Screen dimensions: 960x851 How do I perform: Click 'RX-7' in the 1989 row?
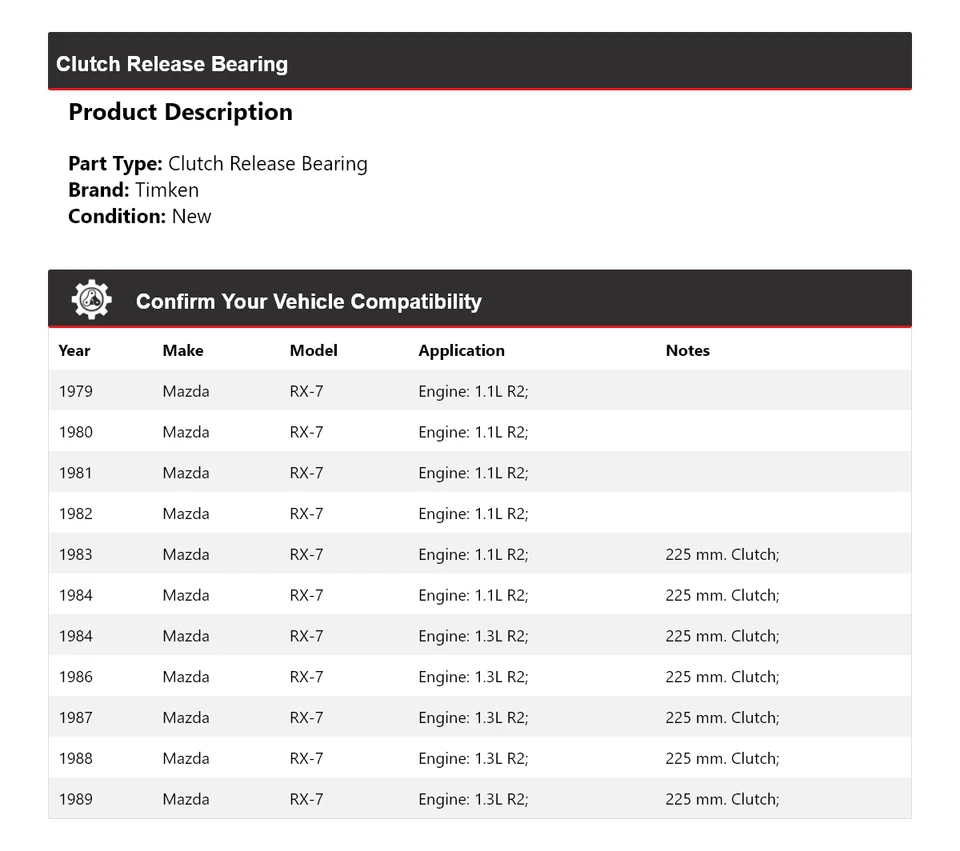click(x=307, y=800)
